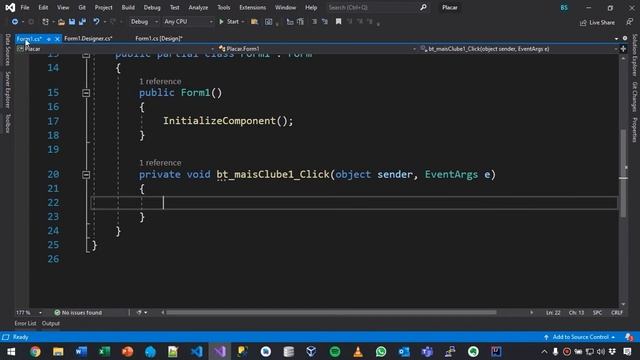Image resolution: width=640 pixels, height=360 pixels.
Task: Click the Live Share button text
Action: point(602,22)
